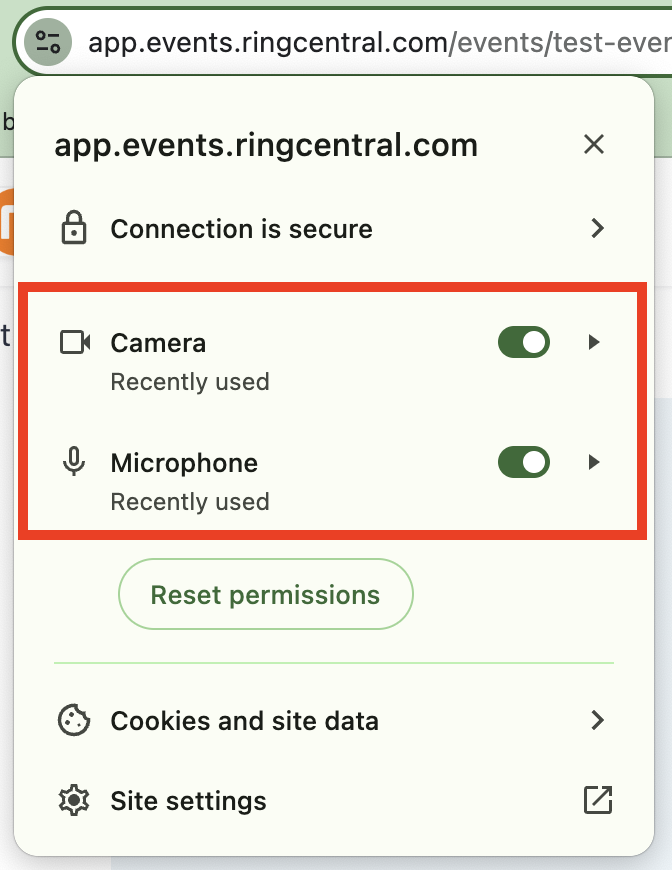Click the Camera permission label
This screenshot has width=672, height=870.
coord(158,343)
